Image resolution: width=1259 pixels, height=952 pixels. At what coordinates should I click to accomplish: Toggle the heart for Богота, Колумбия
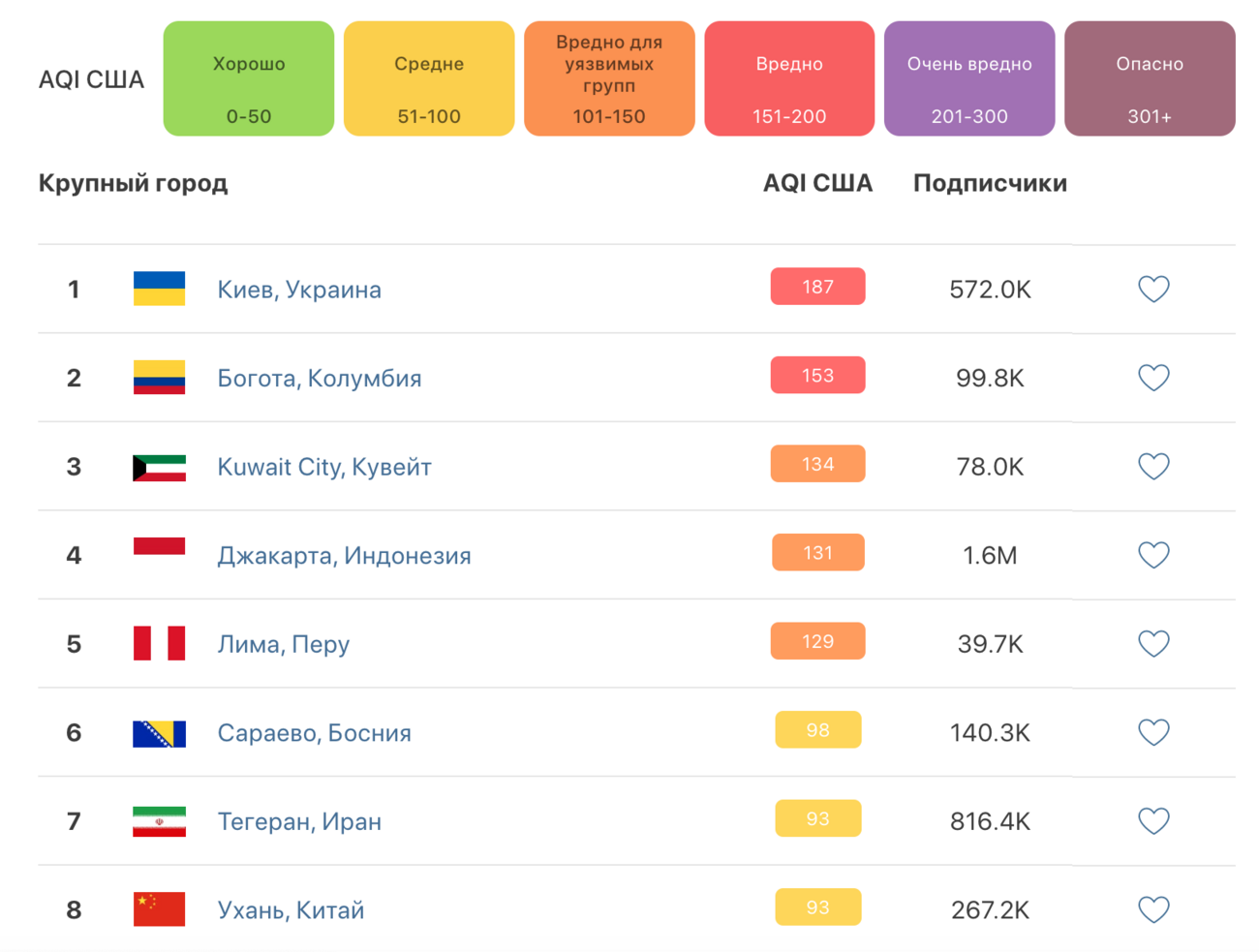tap(1153, 378)
